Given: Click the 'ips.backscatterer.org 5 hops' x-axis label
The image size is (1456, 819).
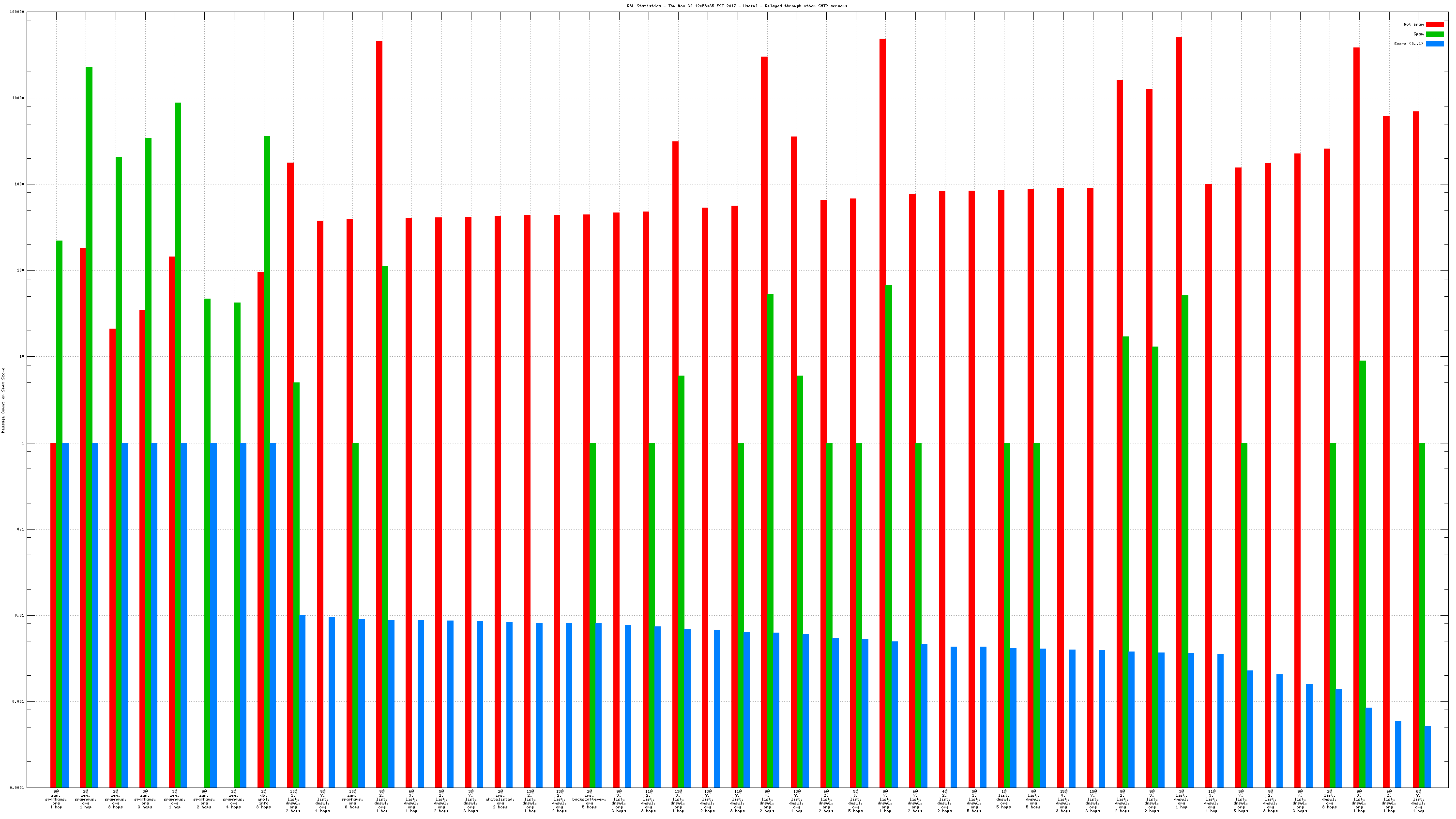Looking at the screenshot, I should pyautogui.click(x=589, y=799).
